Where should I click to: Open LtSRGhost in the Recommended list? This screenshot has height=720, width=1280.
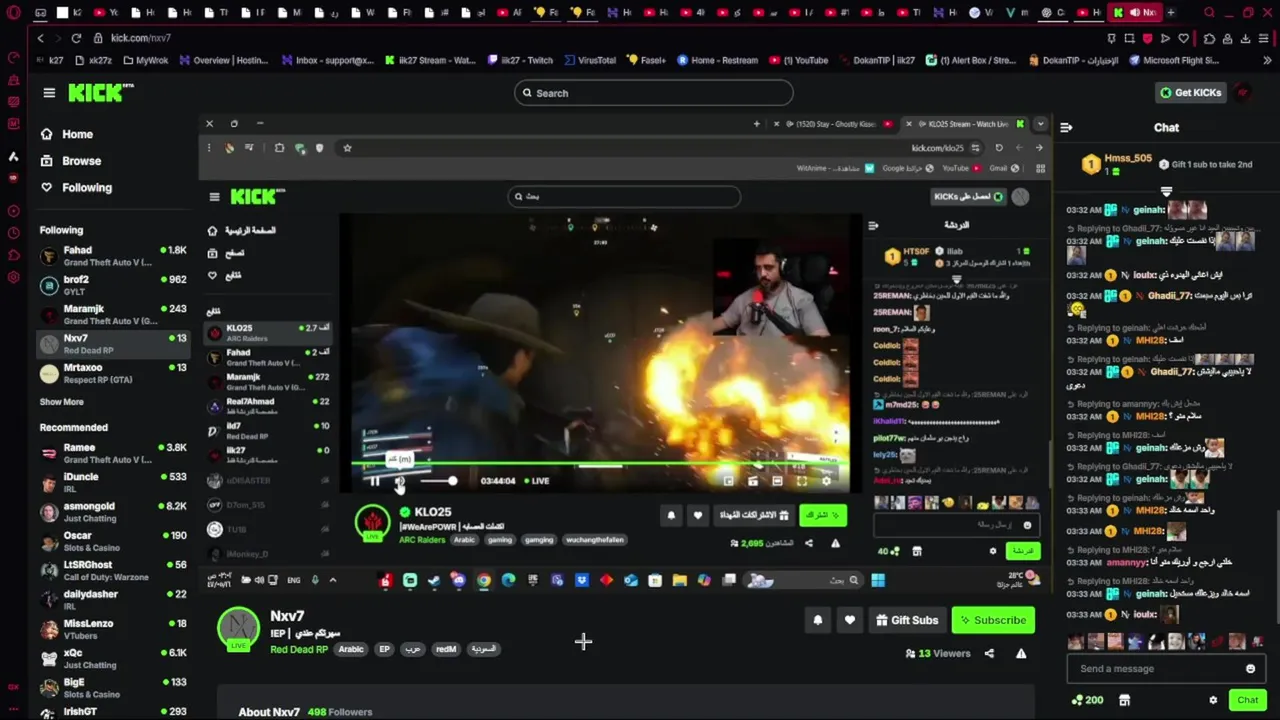click(x=113, y=570)
